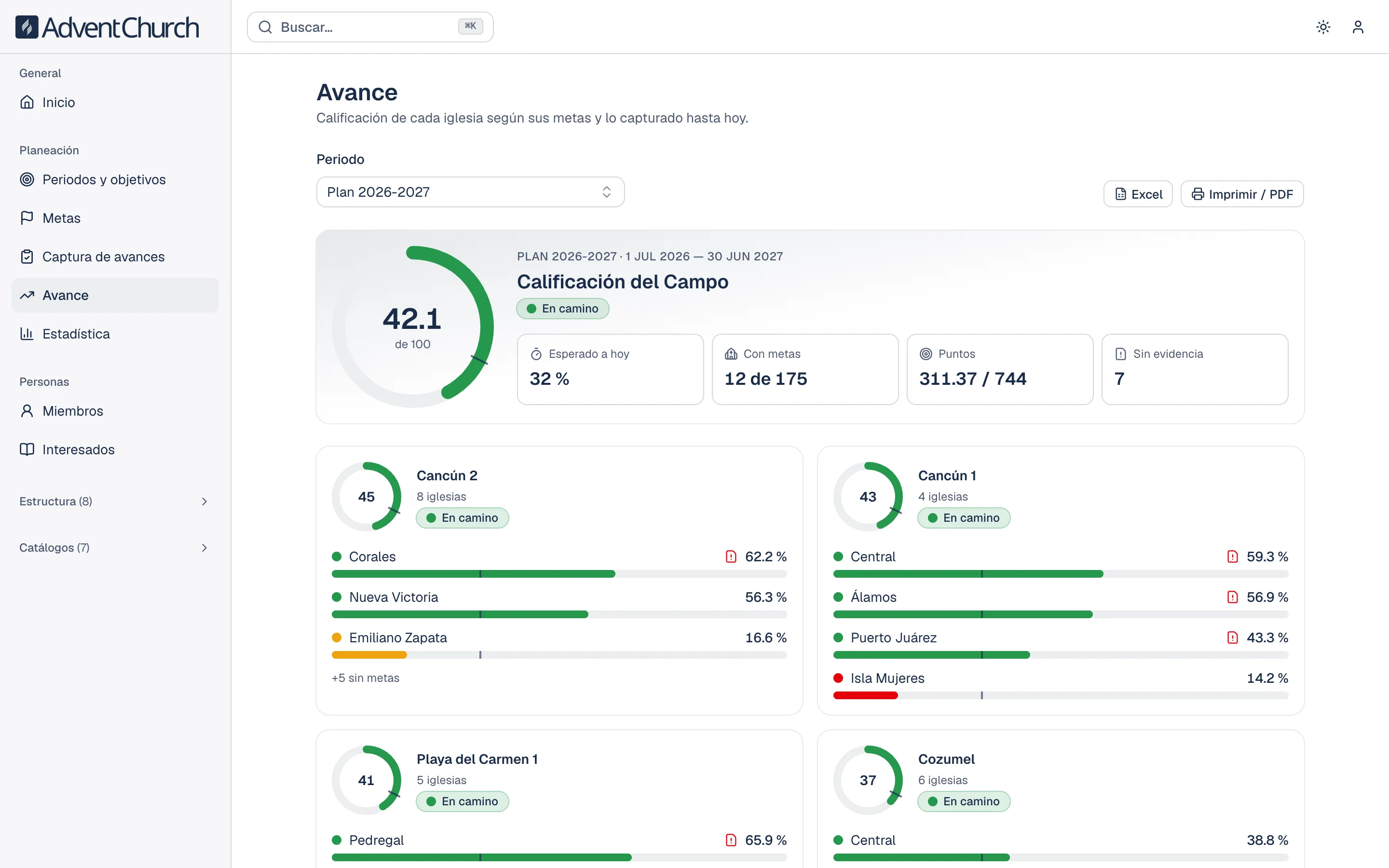Screen dimensions: 1389x868
Task: Click the Cancún 1 En camino badge
Action: [x=964, y=518]
